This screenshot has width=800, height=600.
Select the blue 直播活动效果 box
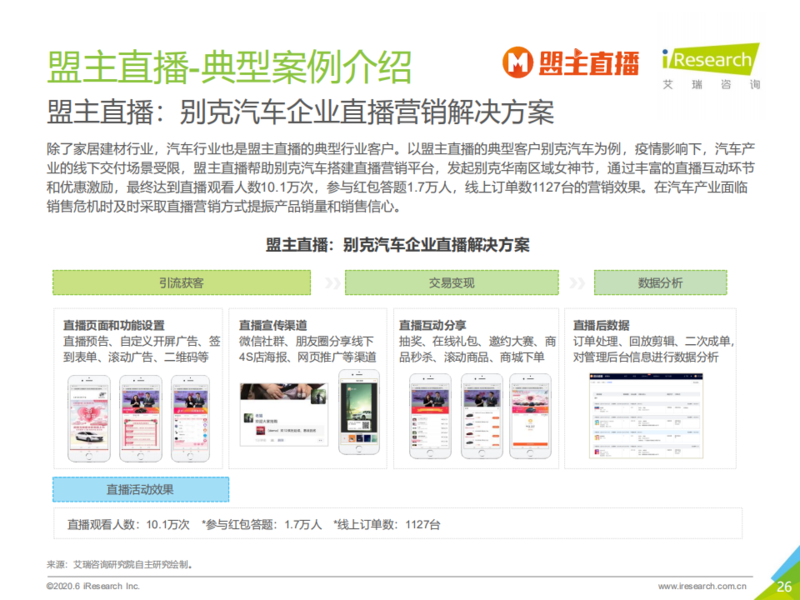coord(140,489)
